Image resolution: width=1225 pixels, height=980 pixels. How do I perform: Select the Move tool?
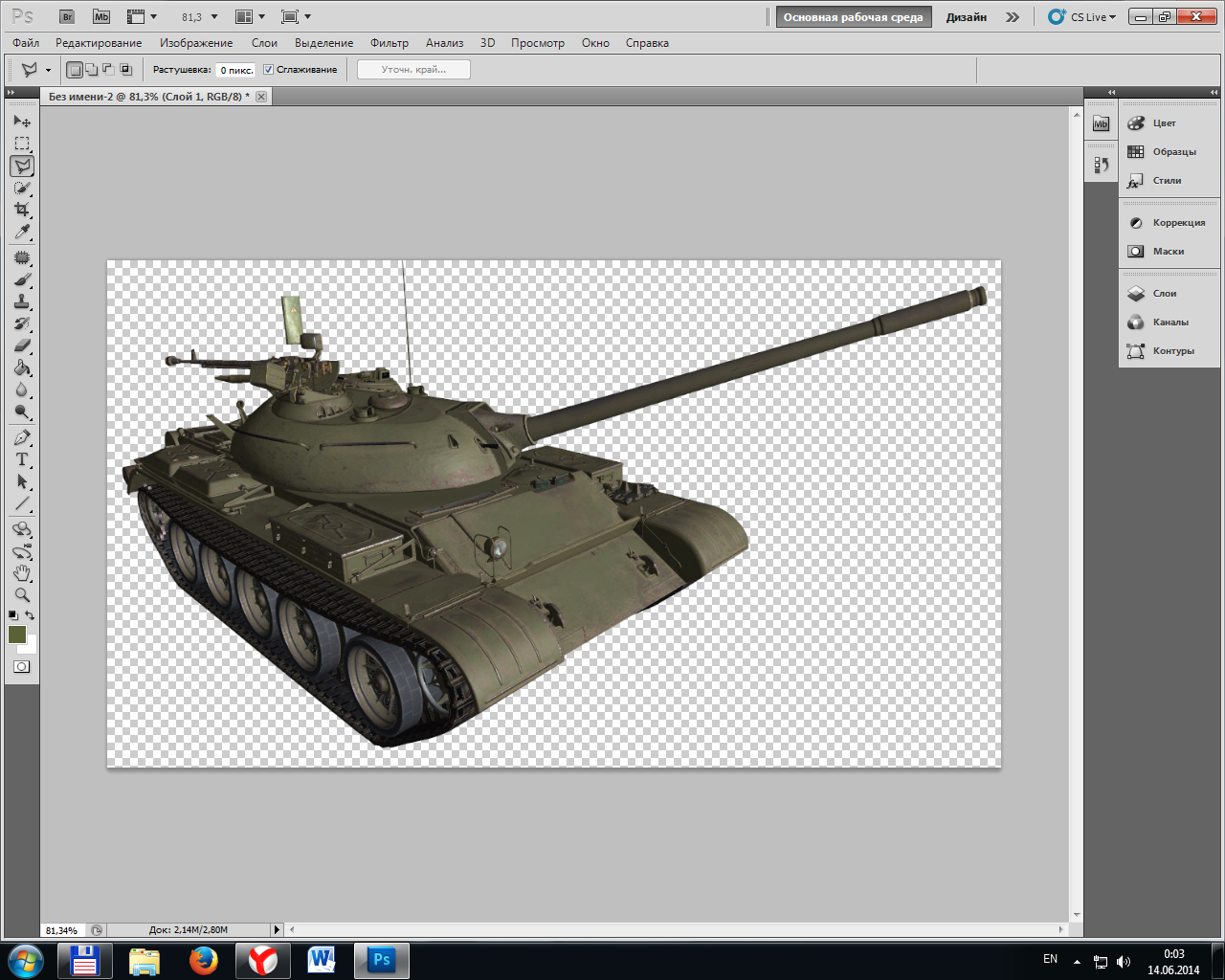pyautogui.click(x=22, y=122)
